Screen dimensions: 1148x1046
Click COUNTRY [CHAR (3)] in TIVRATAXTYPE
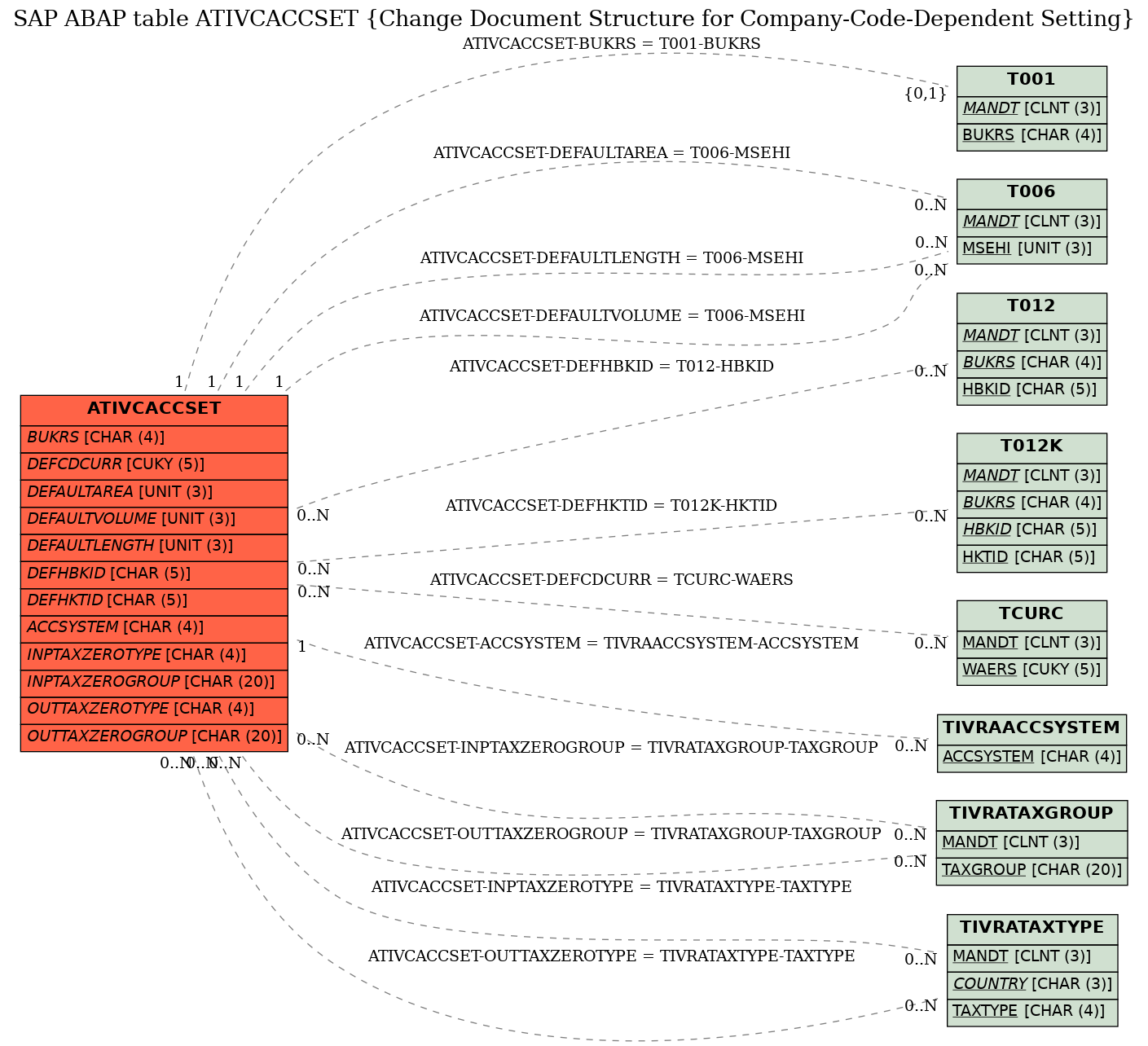[1031, 984]
